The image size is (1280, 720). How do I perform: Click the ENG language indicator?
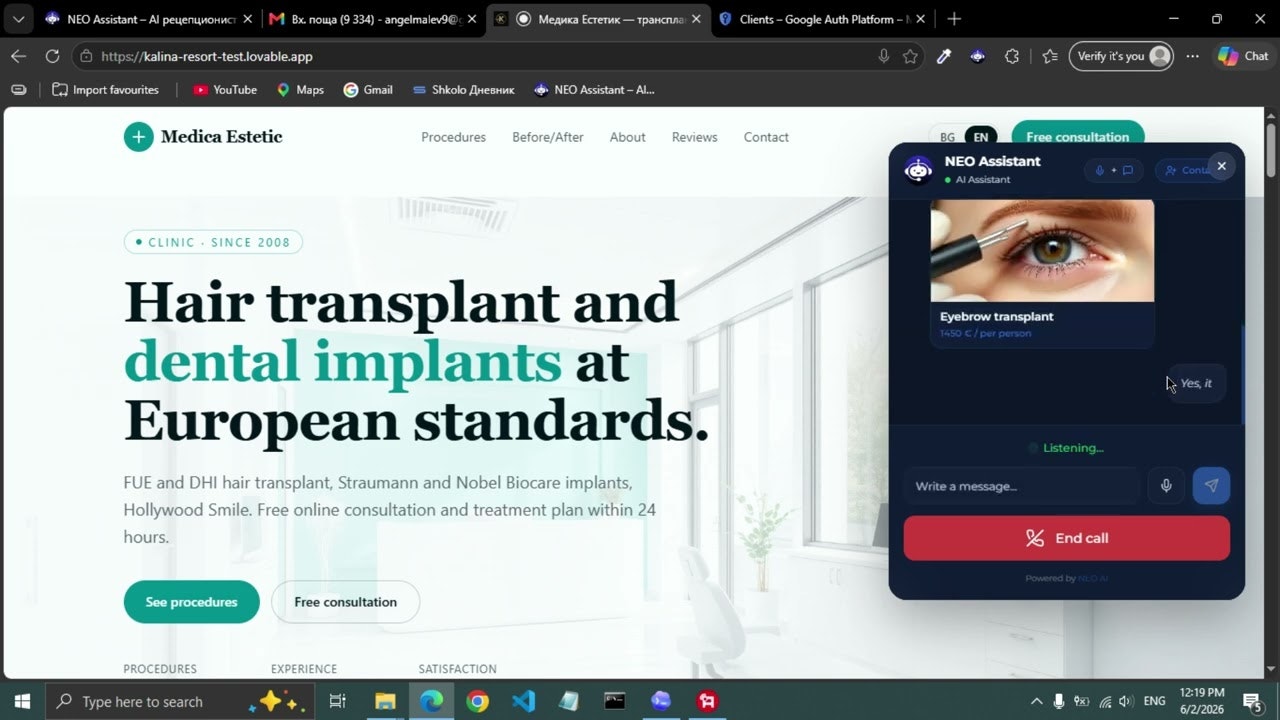coord(1155,701)
